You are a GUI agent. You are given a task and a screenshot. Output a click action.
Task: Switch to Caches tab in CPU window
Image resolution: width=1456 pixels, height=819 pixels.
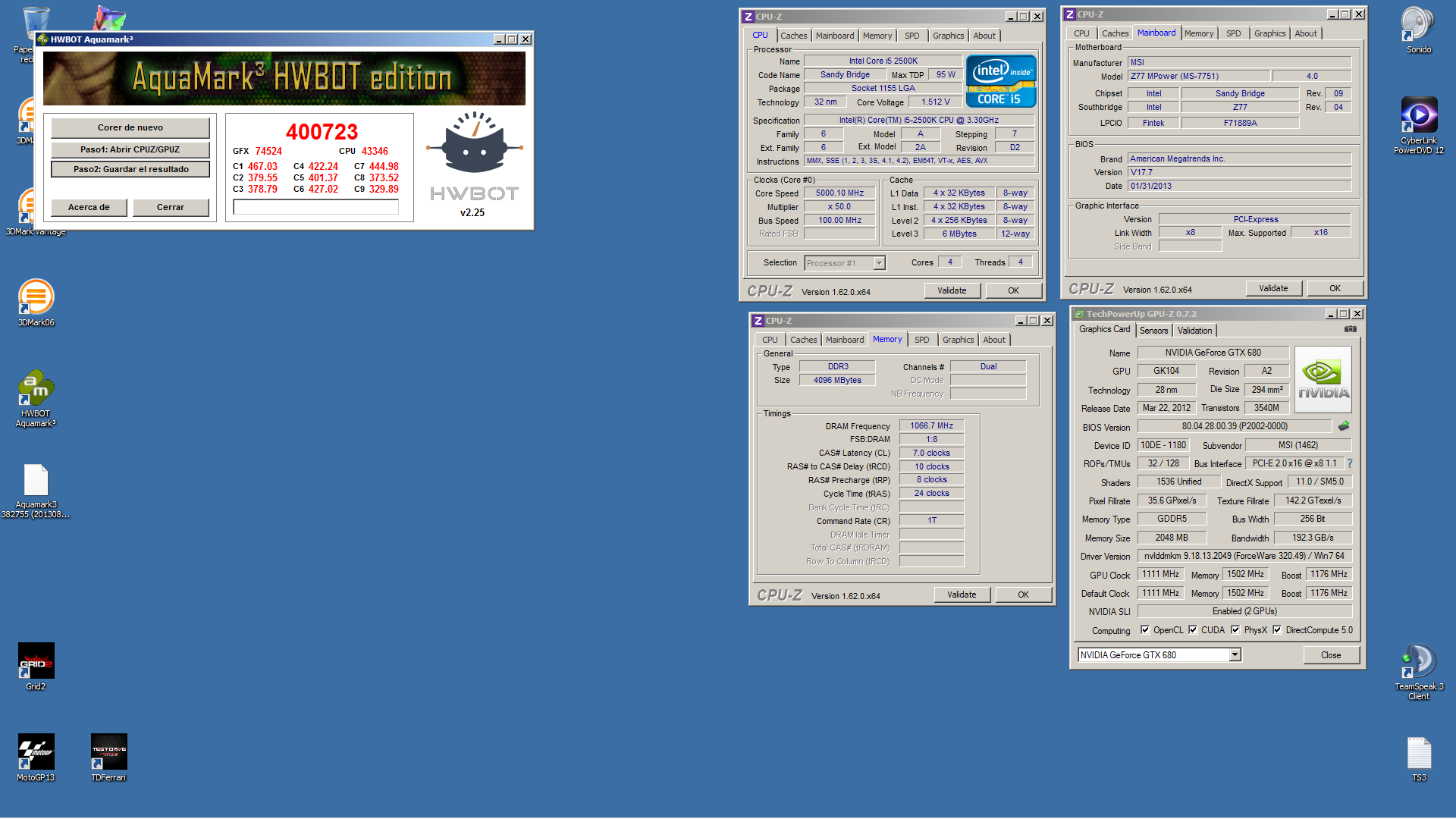(x=793, y=36)
